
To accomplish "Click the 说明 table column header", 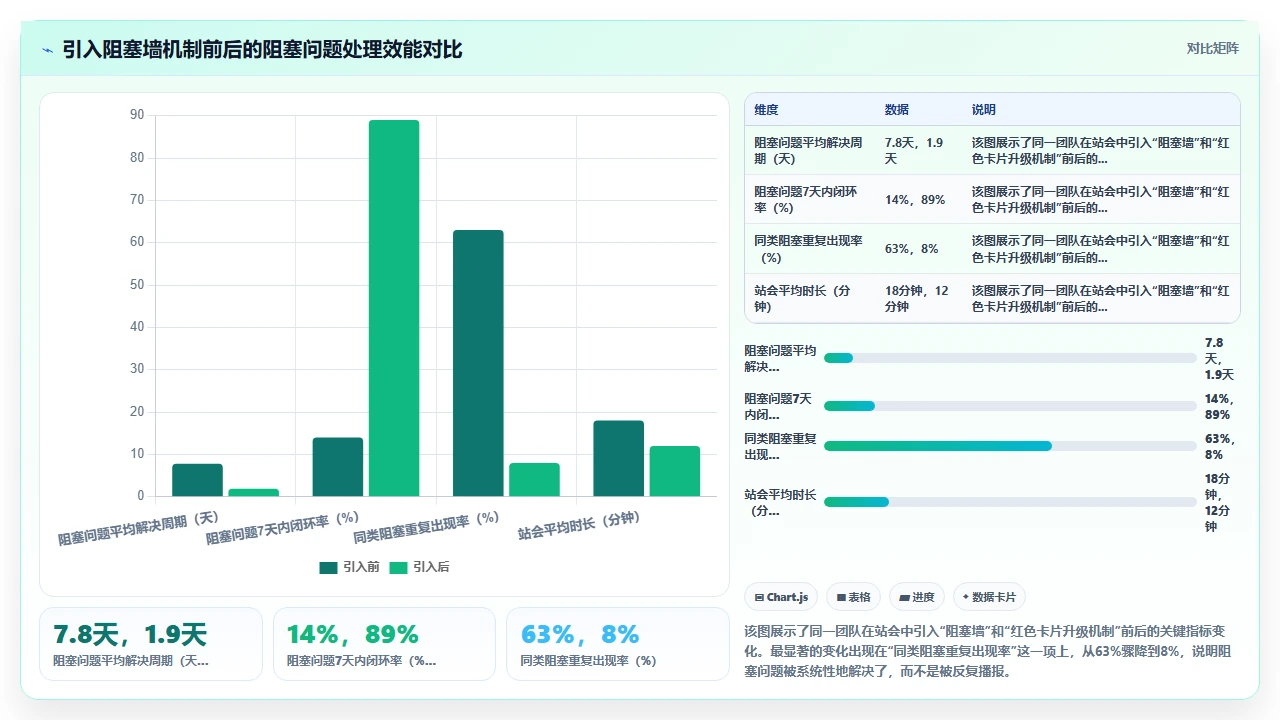I will click(x=984, y=110).
